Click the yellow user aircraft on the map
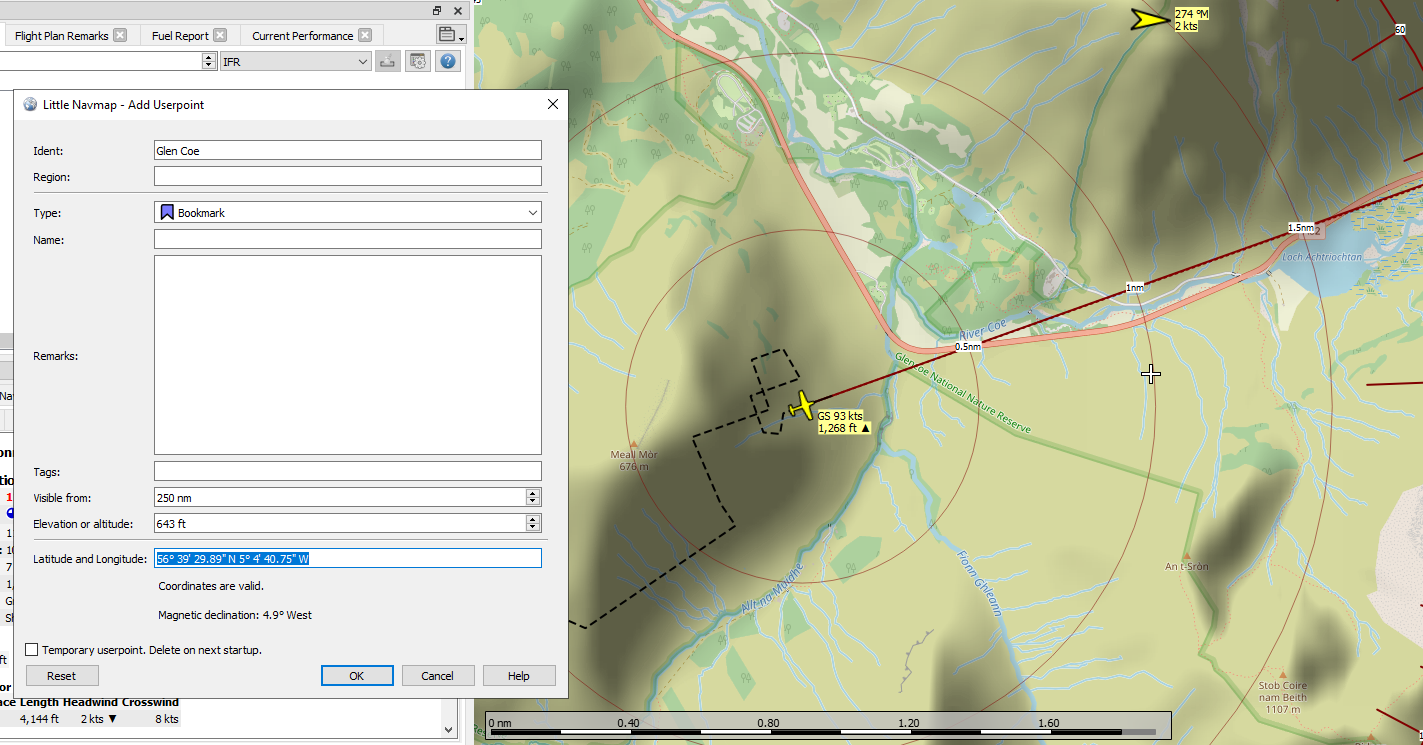 coord(803,406)
